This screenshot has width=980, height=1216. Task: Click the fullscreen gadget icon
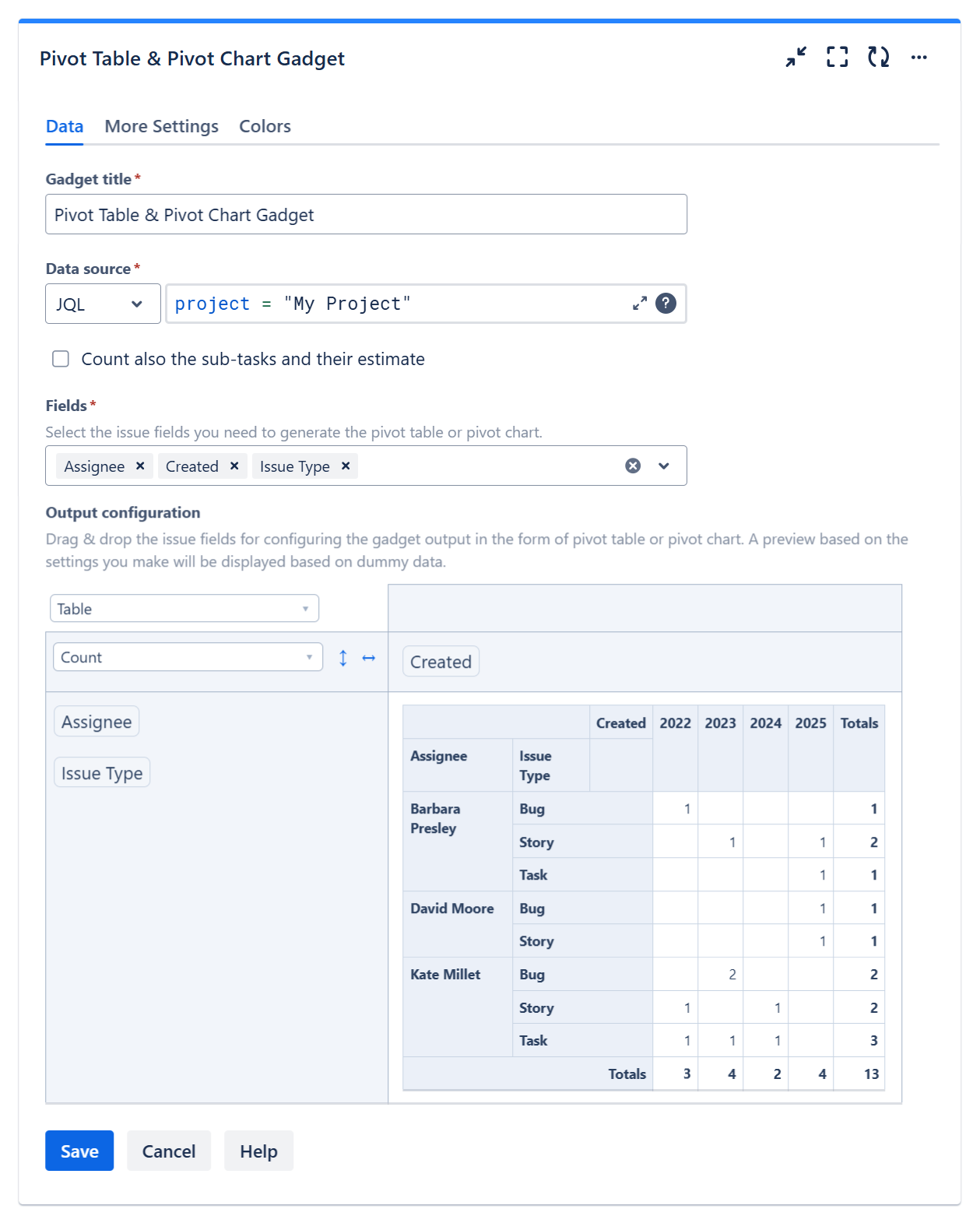(837, 57)
